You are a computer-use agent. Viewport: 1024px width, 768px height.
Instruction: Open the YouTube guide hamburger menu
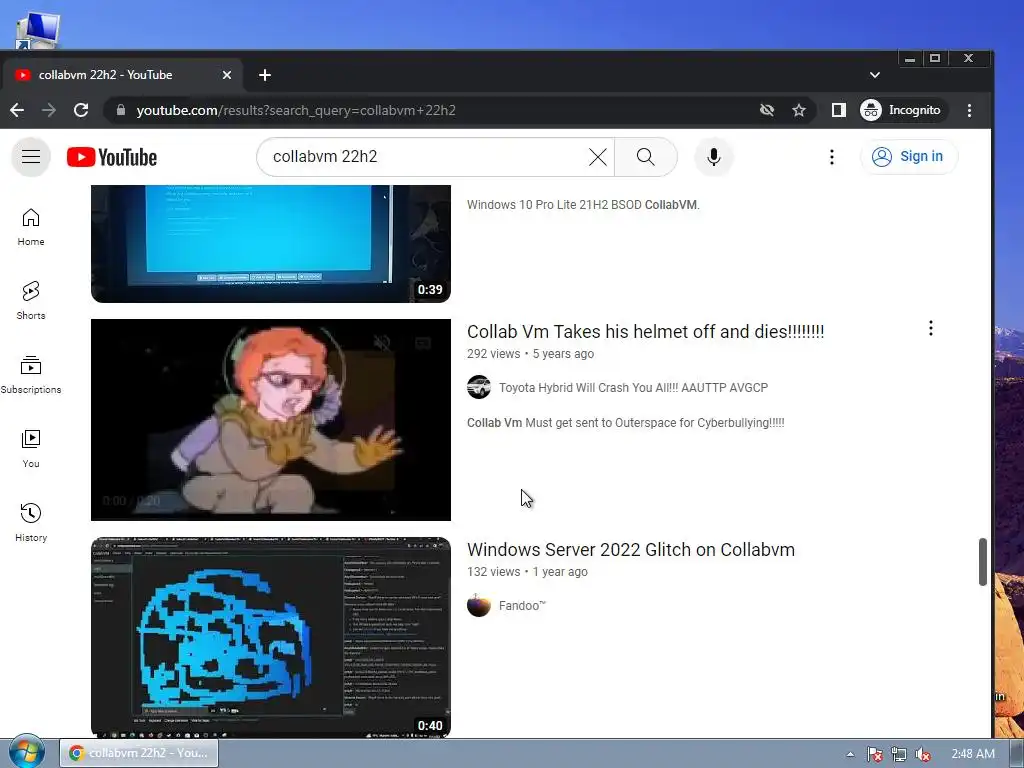(x=31, y=157)
